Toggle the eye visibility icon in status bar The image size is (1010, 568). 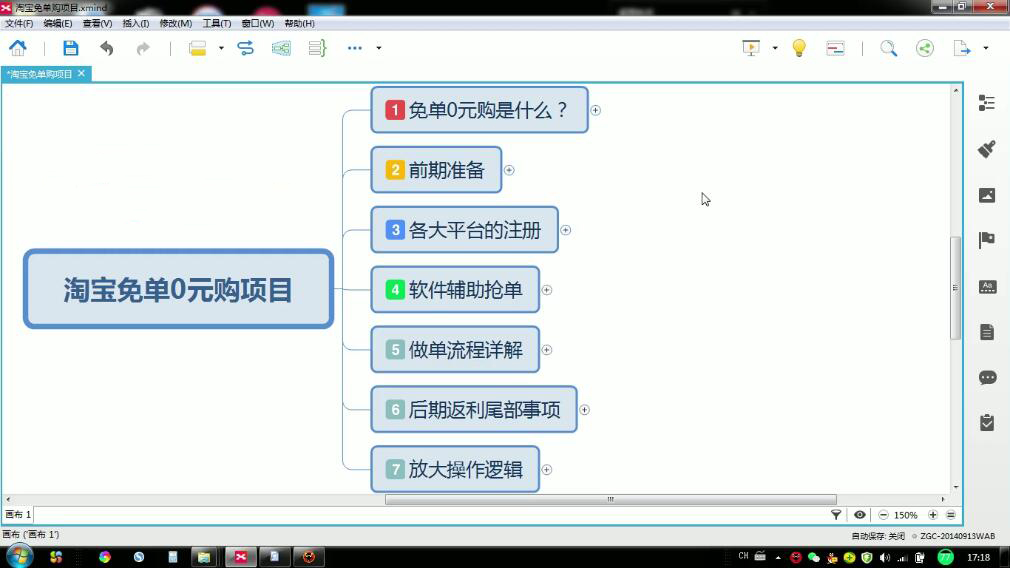coord(859,515)
